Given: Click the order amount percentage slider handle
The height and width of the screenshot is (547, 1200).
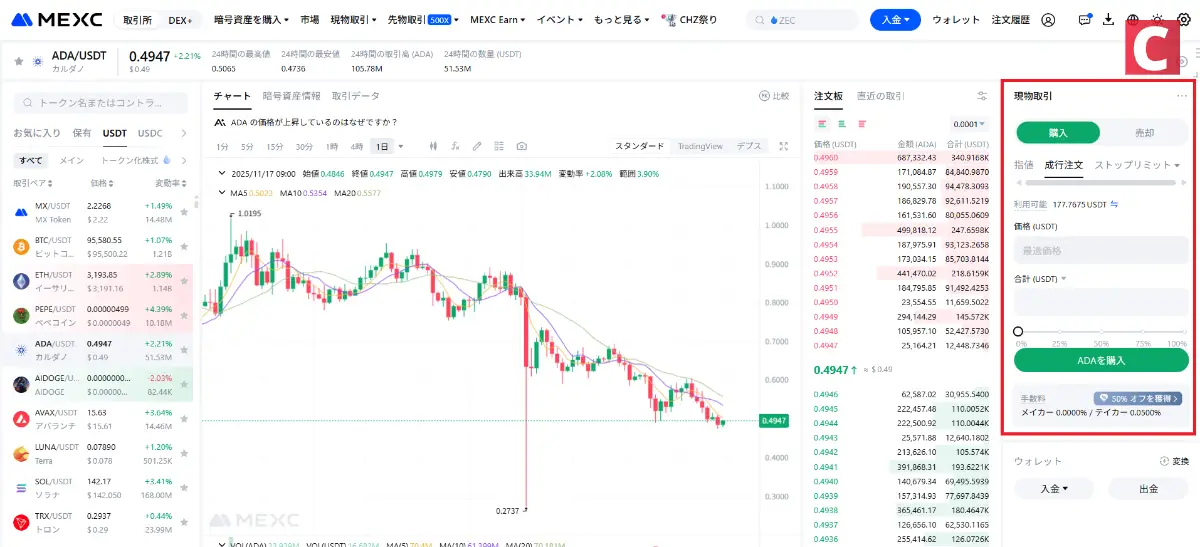Looking at the screenshot, I should click(x=1018, y=331).
